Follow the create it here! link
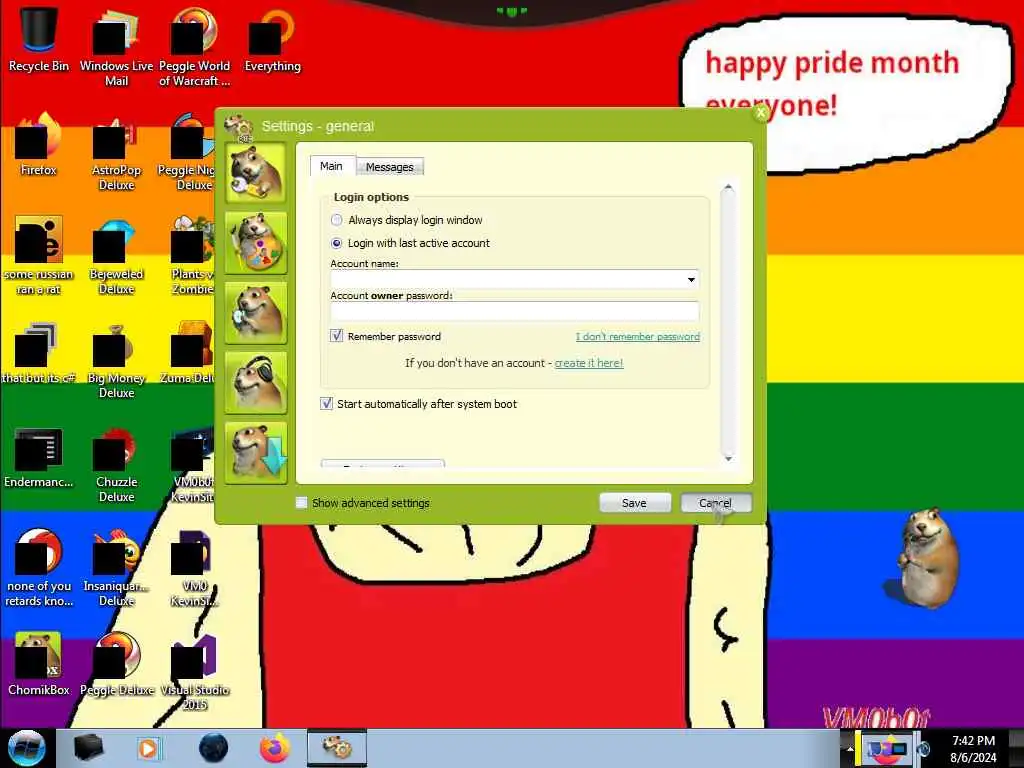This screenshot has width=1024, height=768. [x=588, y=363]
